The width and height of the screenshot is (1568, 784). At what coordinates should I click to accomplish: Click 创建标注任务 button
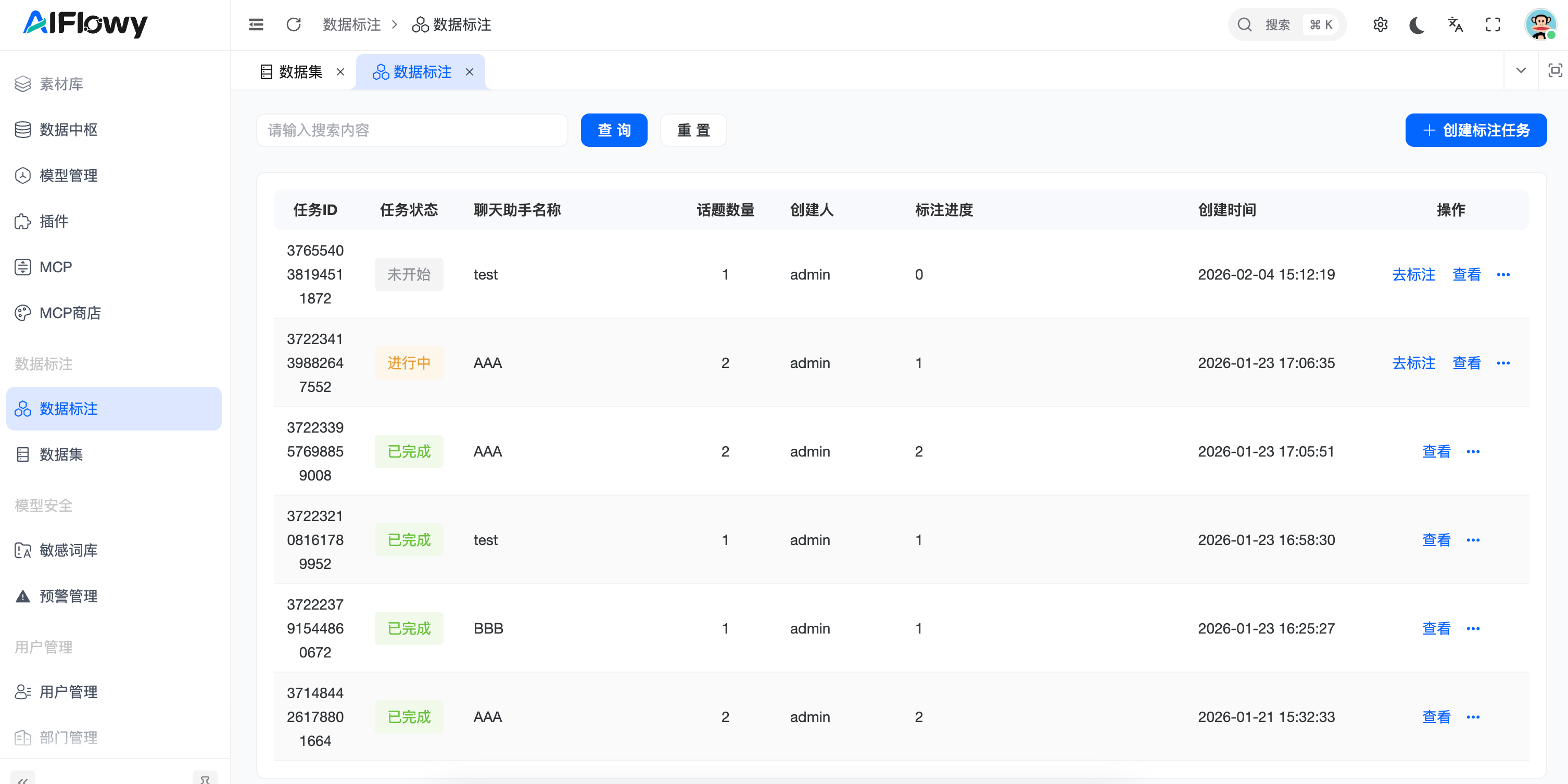pos(1475,130)
